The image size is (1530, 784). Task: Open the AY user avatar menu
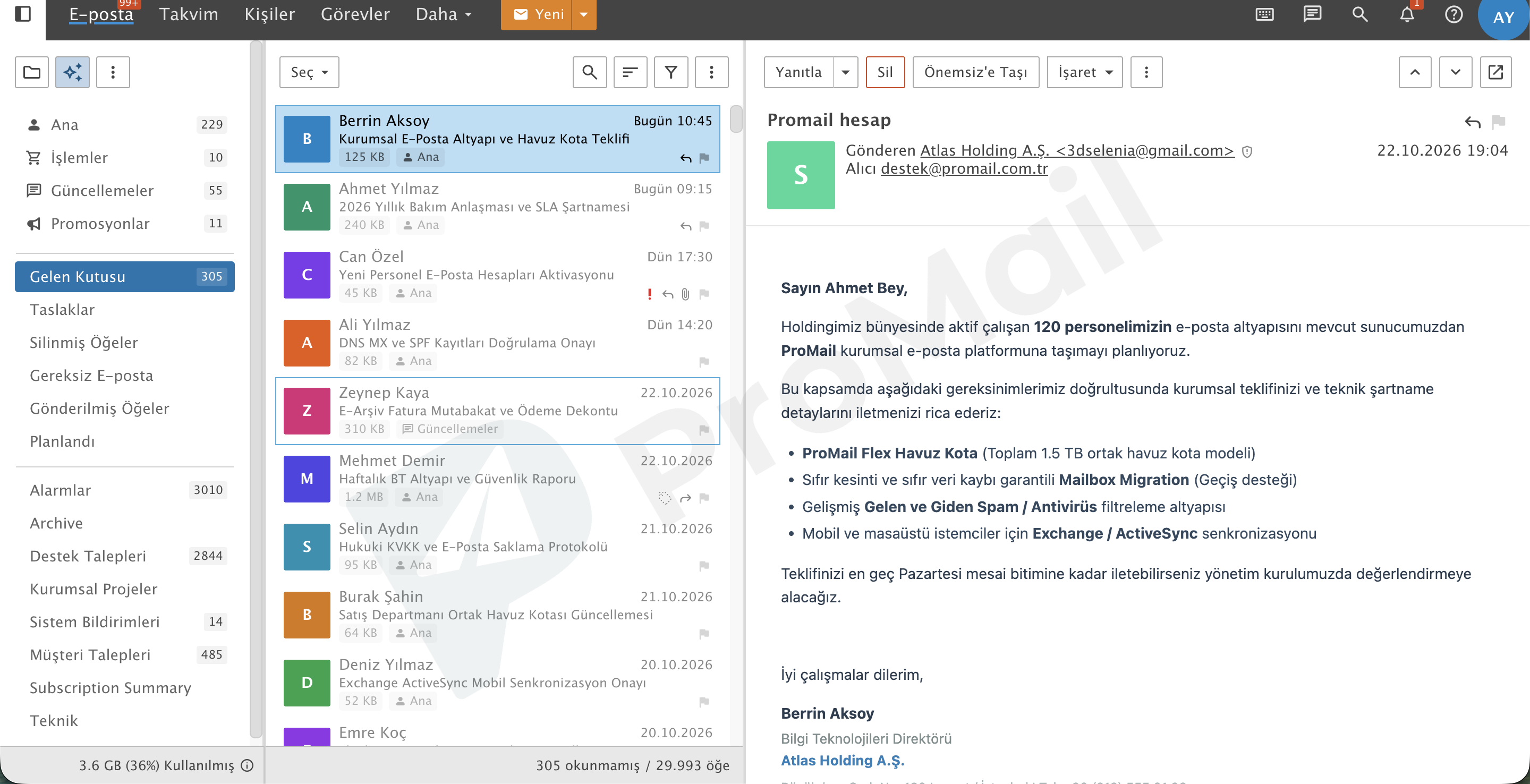(x=1503, y=16)
